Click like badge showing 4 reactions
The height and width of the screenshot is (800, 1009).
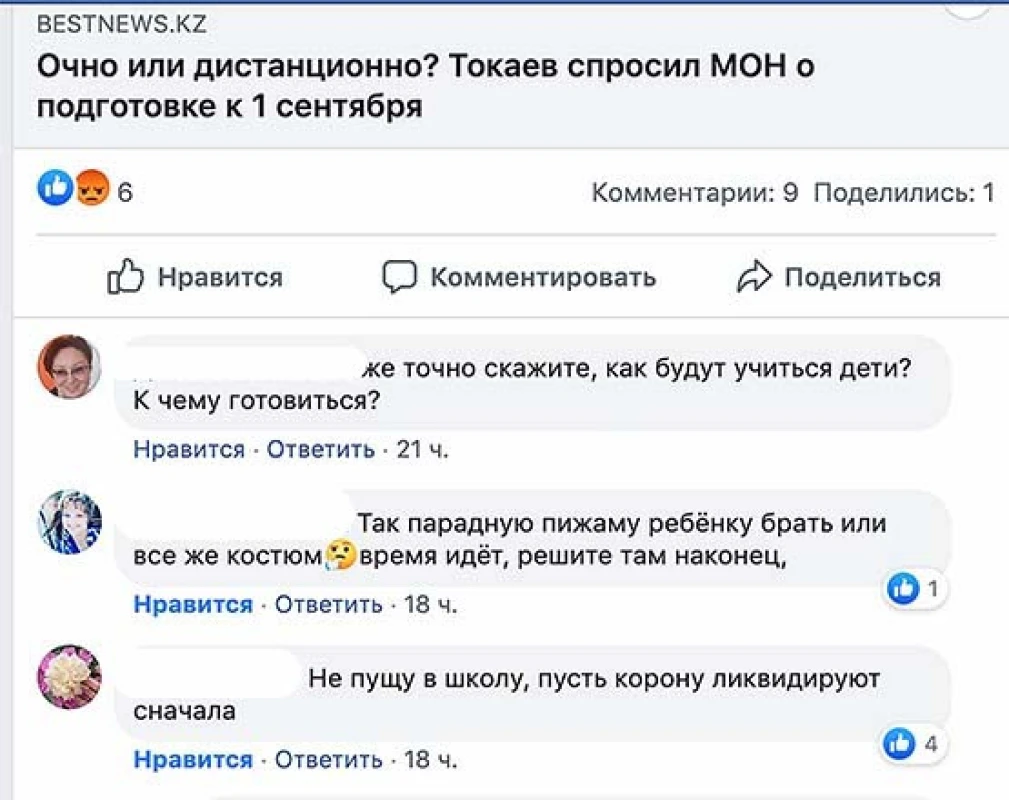pyautogui.click(x=900, y=743)
